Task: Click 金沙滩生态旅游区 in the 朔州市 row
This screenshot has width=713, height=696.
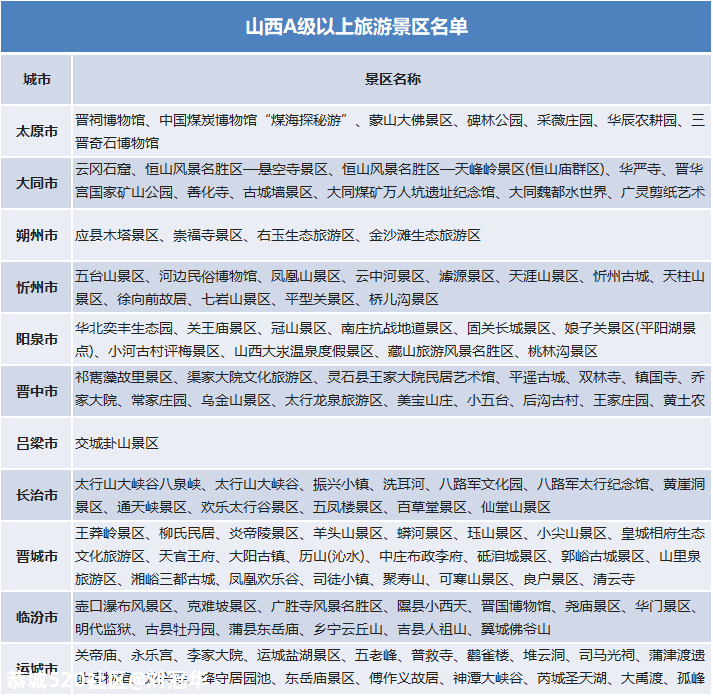Action: 425,235
